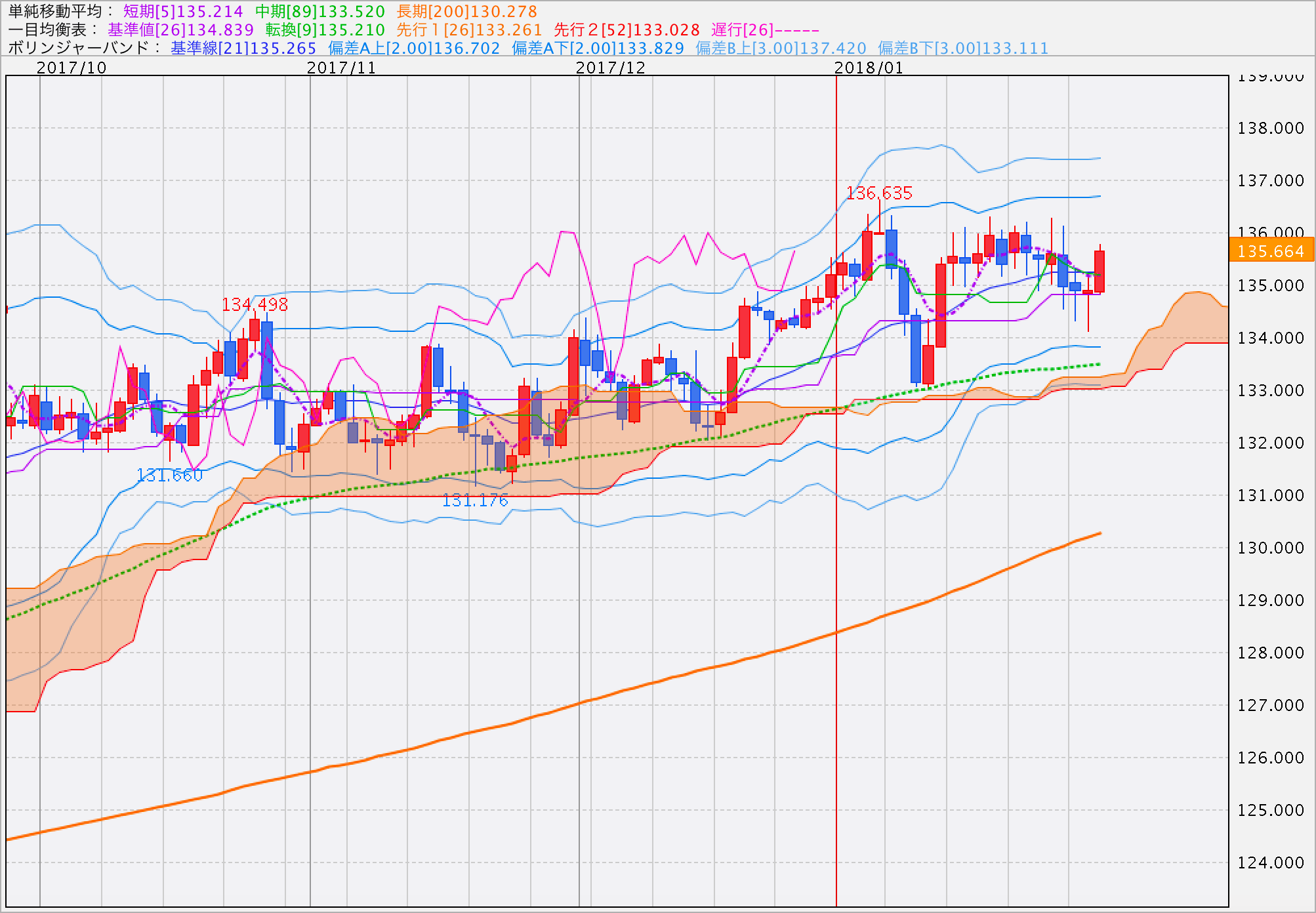Image resolution: width=1316 pixels, height=913 pixels.
Task: Click the 131.000 price axis label
Action: [x=1271, y=495]
